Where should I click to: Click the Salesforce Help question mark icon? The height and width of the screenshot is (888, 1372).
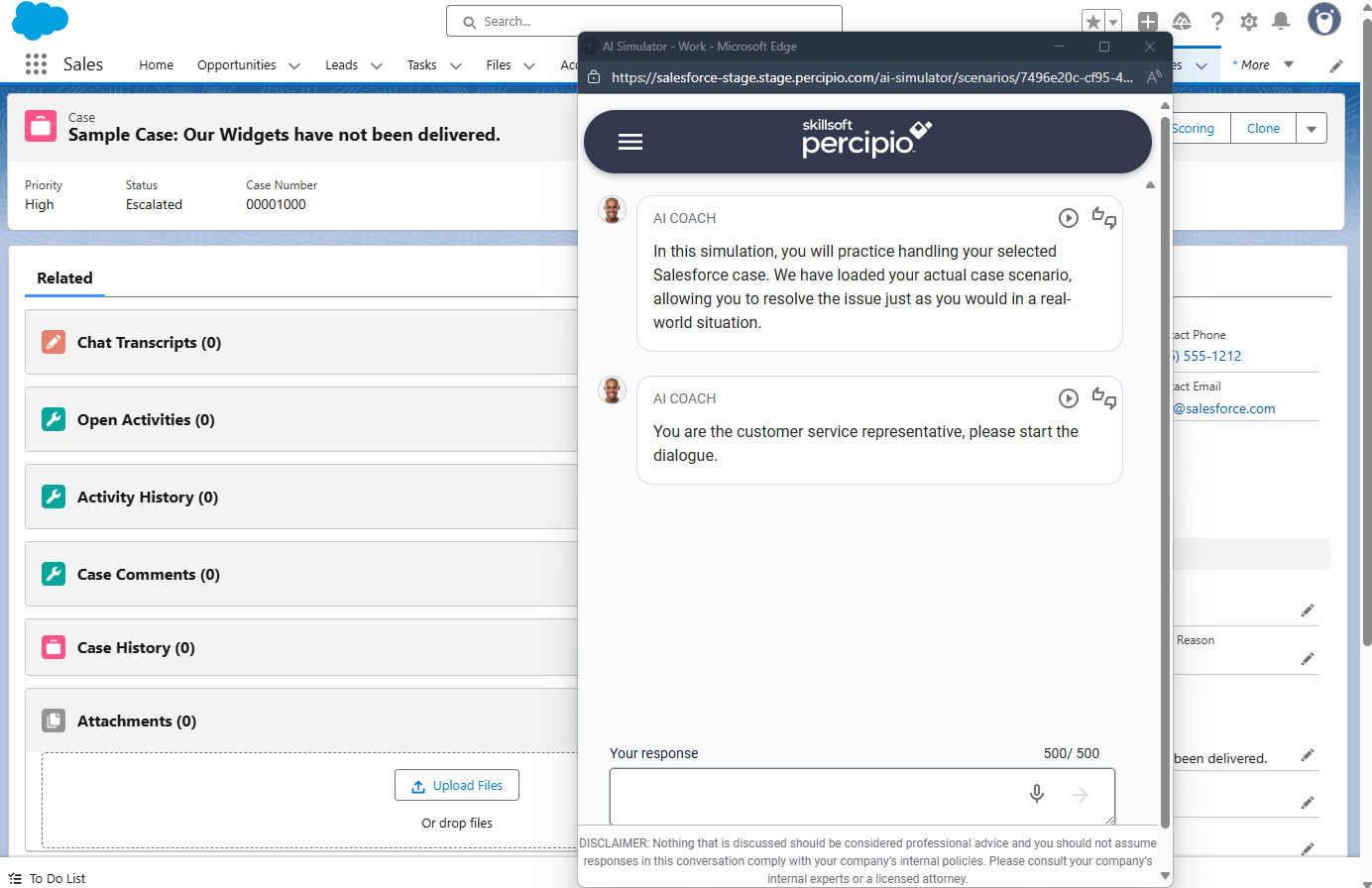[1216, 20]
